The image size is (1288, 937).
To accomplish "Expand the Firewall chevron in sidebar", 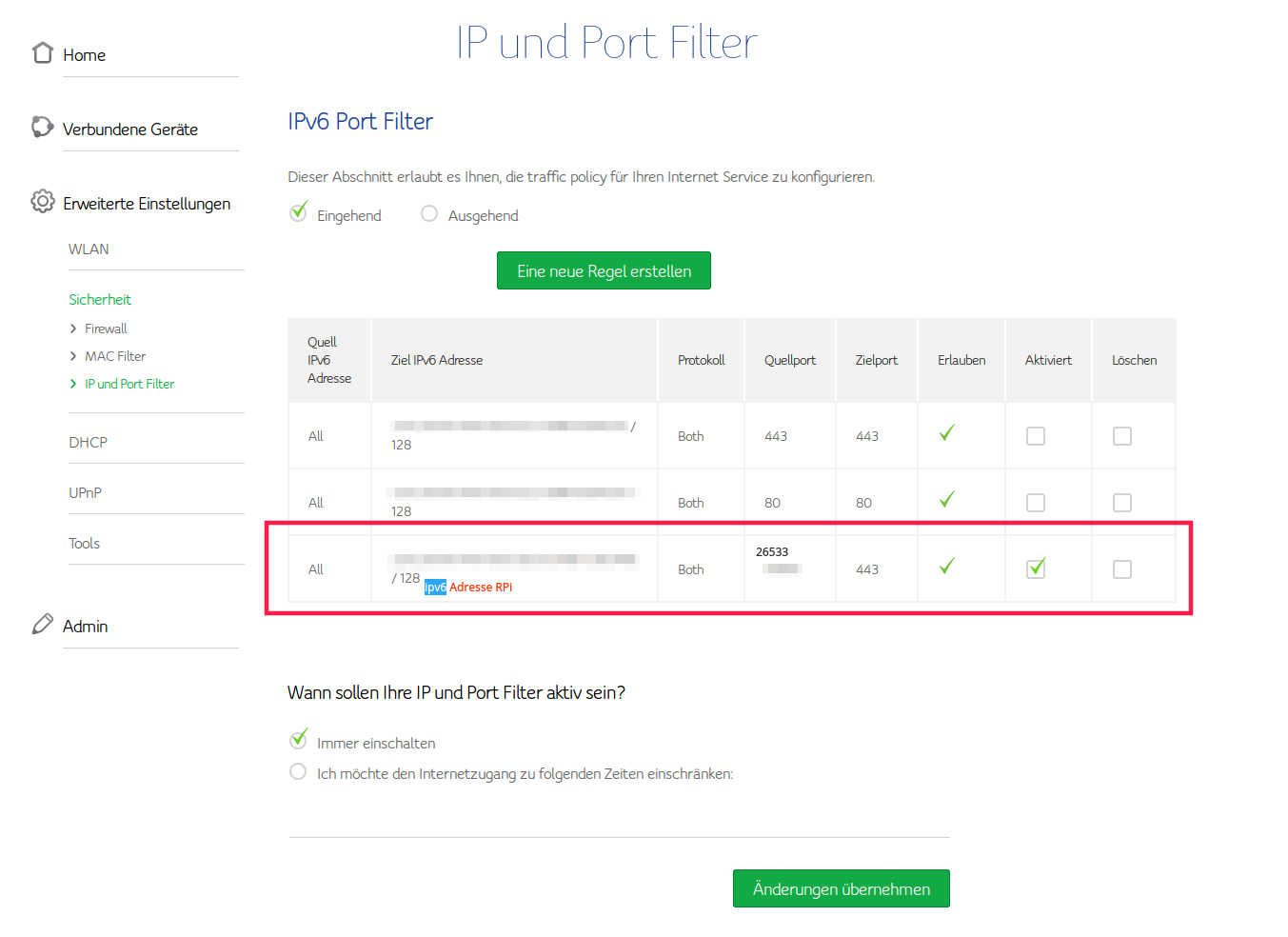I will 73,329.
